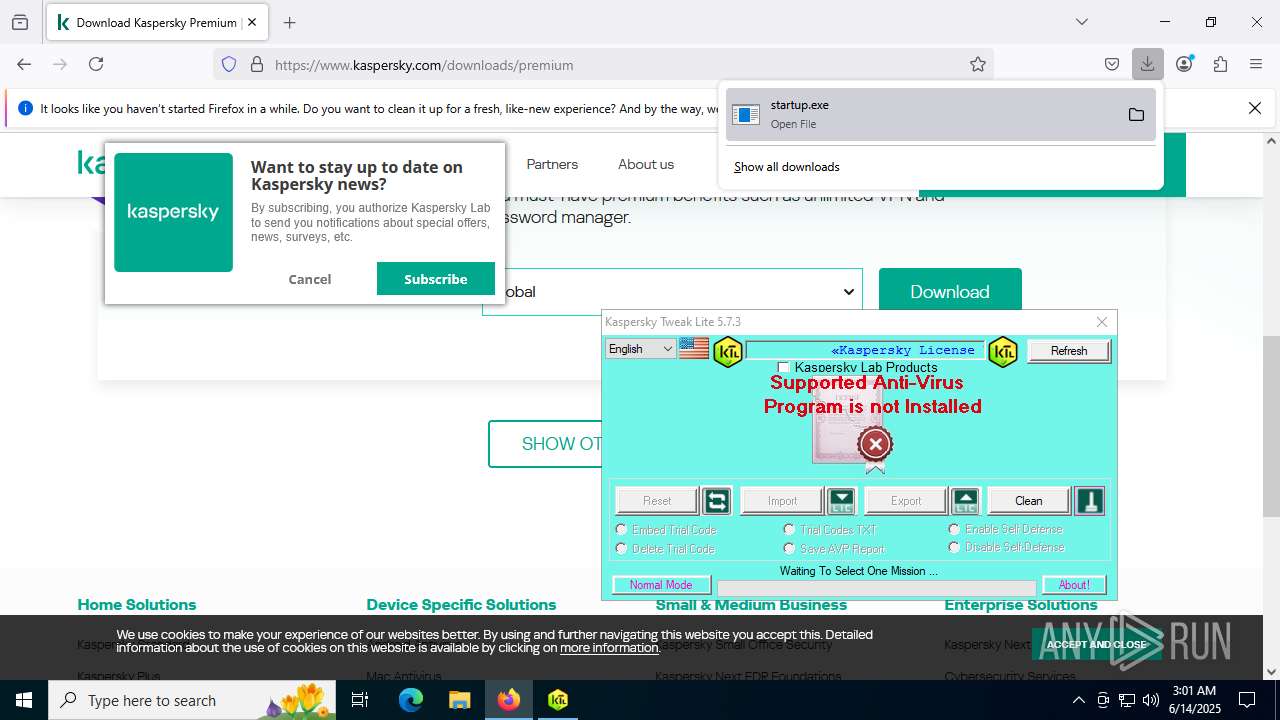Open the Firefox extensions puzzle icon
Image resolution: width=1280 pixels, height=720 pixels.
1220,64
